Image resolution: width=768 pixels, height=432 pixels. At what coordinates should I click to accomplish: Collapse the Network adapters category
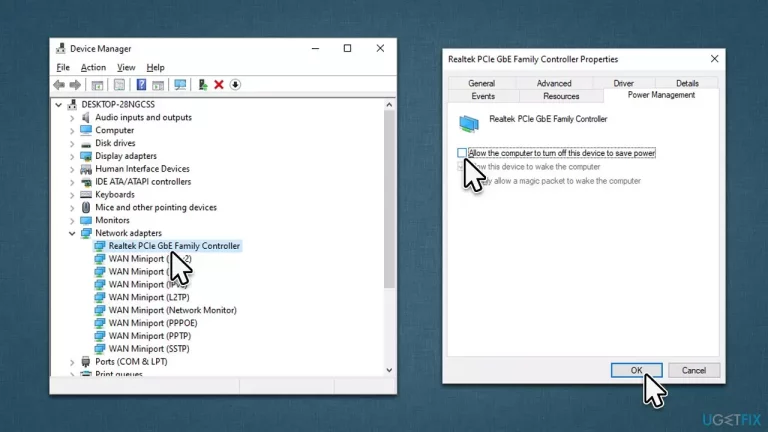[72, 234]
